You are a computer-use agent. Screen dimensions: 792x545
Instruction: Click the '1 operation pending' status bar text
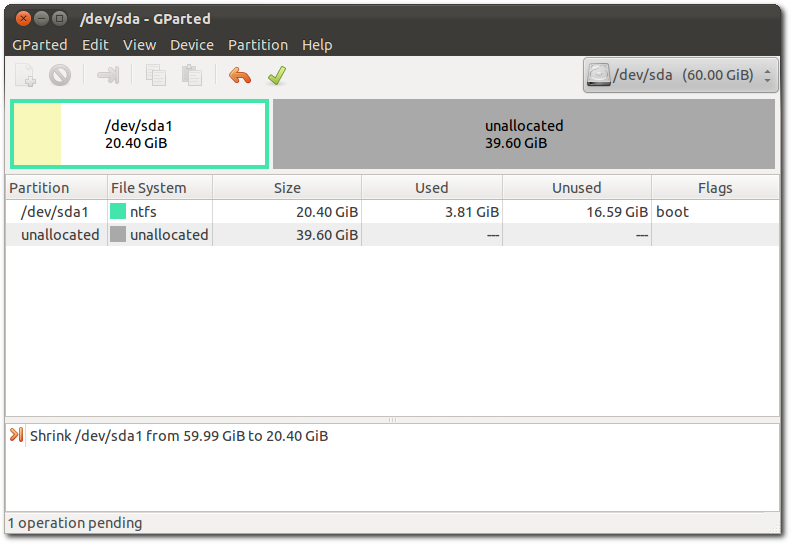pyautogui.click(x=75, y=523)
